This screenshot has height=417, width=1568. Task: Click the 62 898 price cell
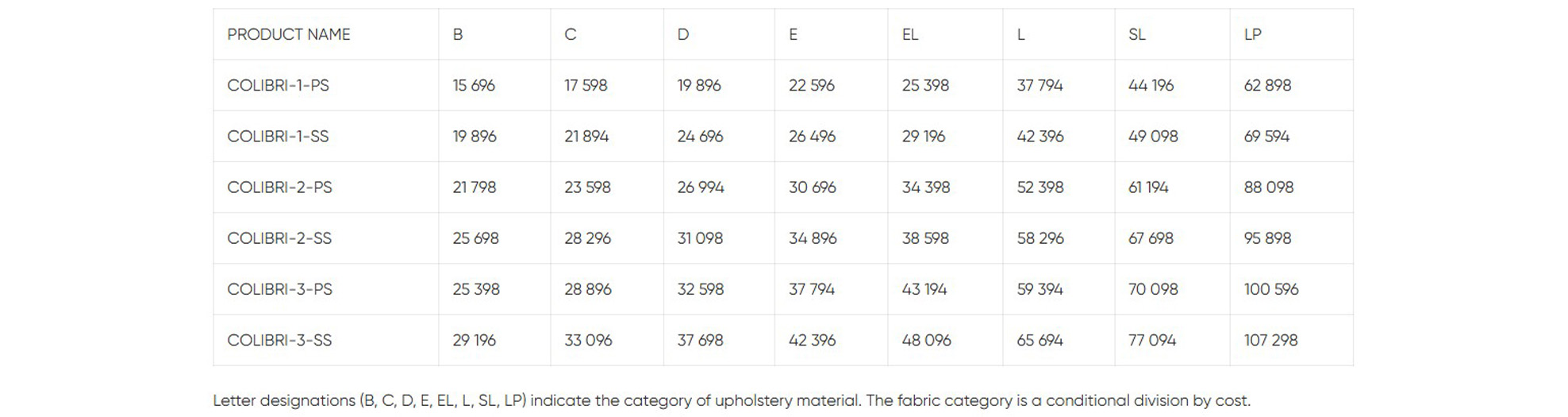click(1267, 86)
